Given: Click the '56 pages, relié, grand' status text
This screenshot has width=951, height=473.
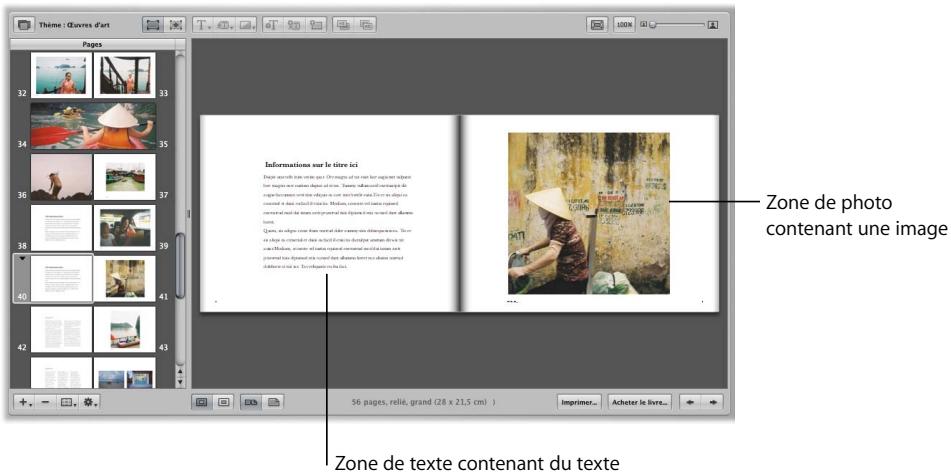Looking at the screenshot, I should tap(423, 402).
